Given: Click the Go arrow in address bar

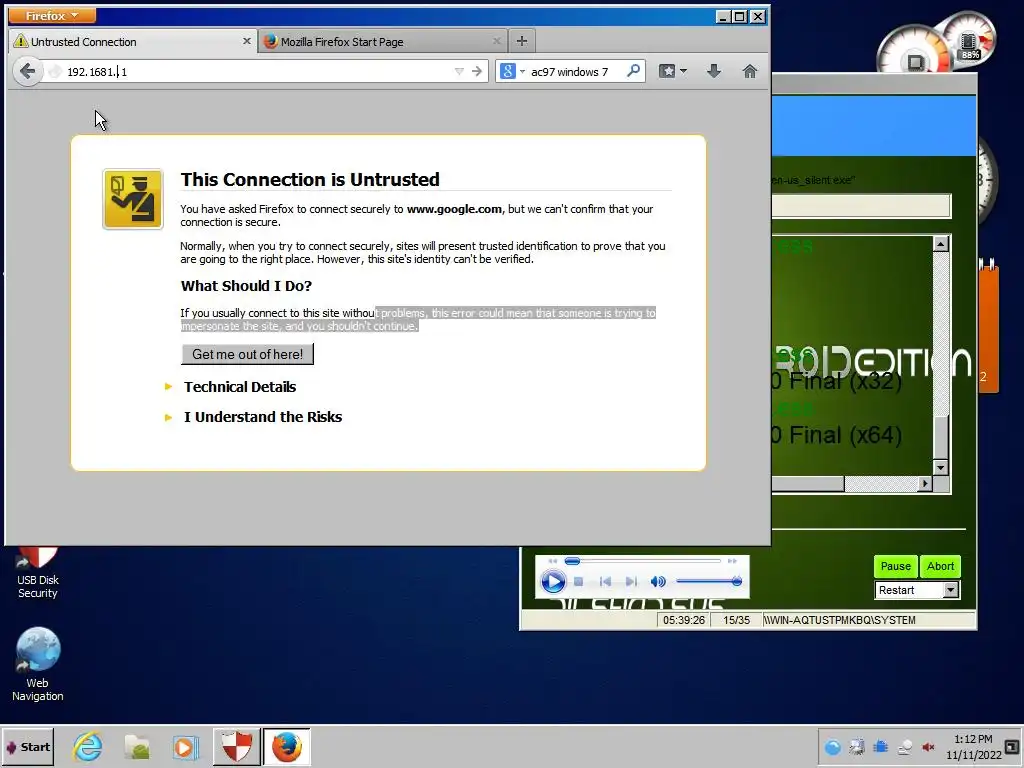Looking at the screenshot, I should [x=477, y=71].
